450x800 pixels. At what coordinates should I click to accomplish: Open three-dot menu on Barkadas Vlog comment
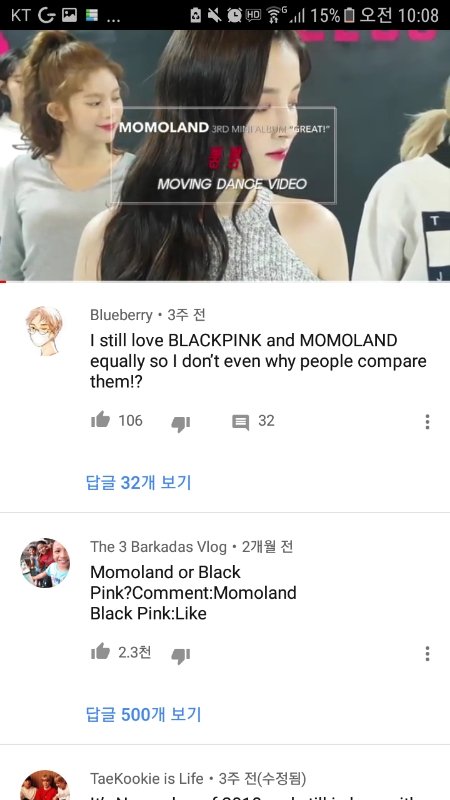(x=427, y=654)
